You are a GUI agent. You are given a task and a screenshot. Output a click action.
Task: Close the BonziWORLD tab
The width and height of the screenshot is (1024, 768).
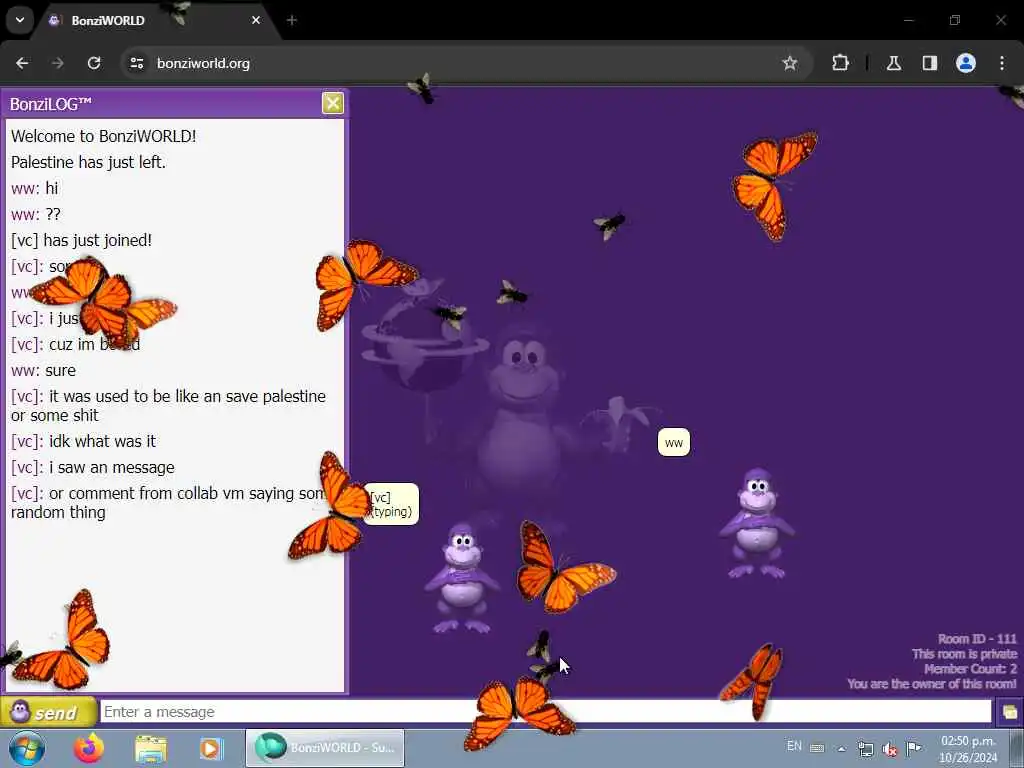pyautogui.click(x=256, y=20)
